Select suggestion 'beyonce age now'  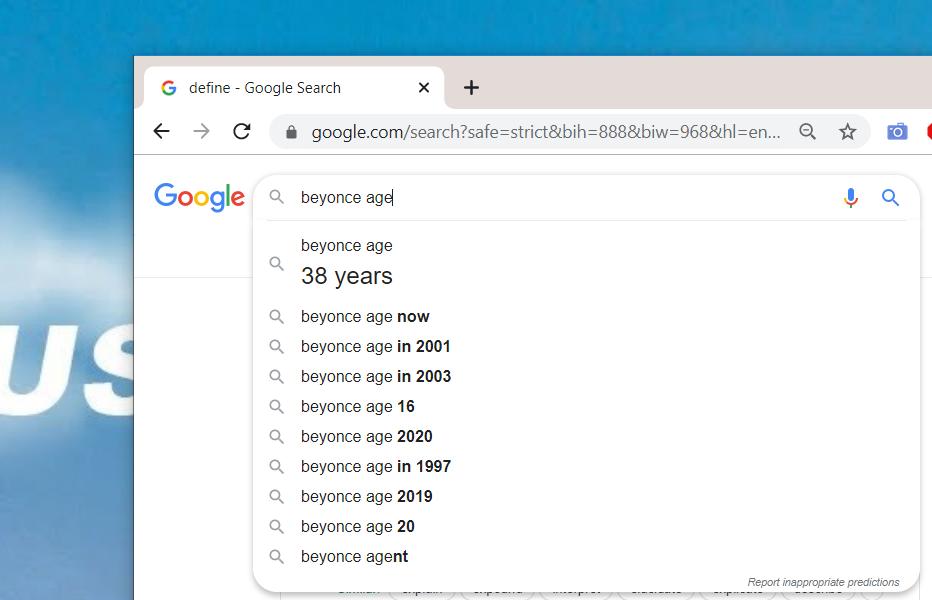[586, 316]
